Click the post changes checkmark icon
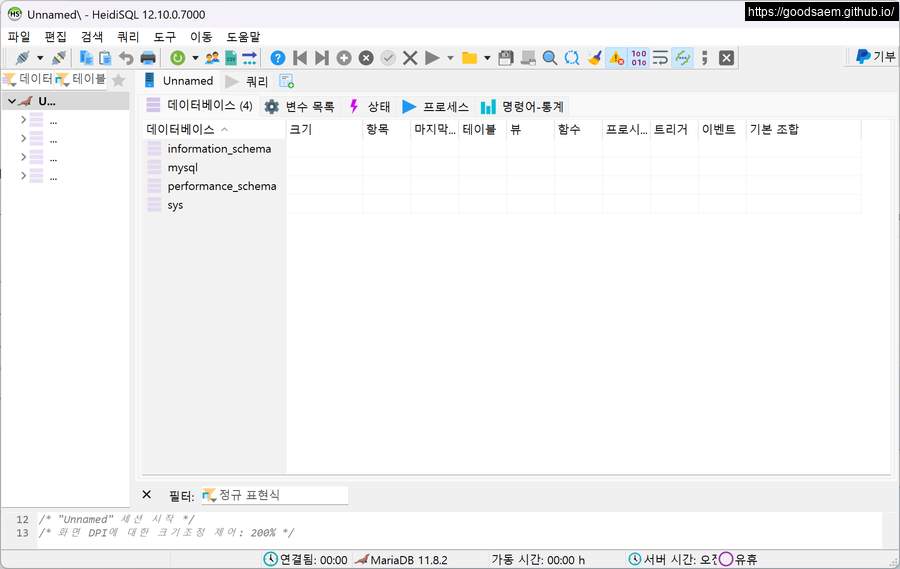 tap(388, 58)
